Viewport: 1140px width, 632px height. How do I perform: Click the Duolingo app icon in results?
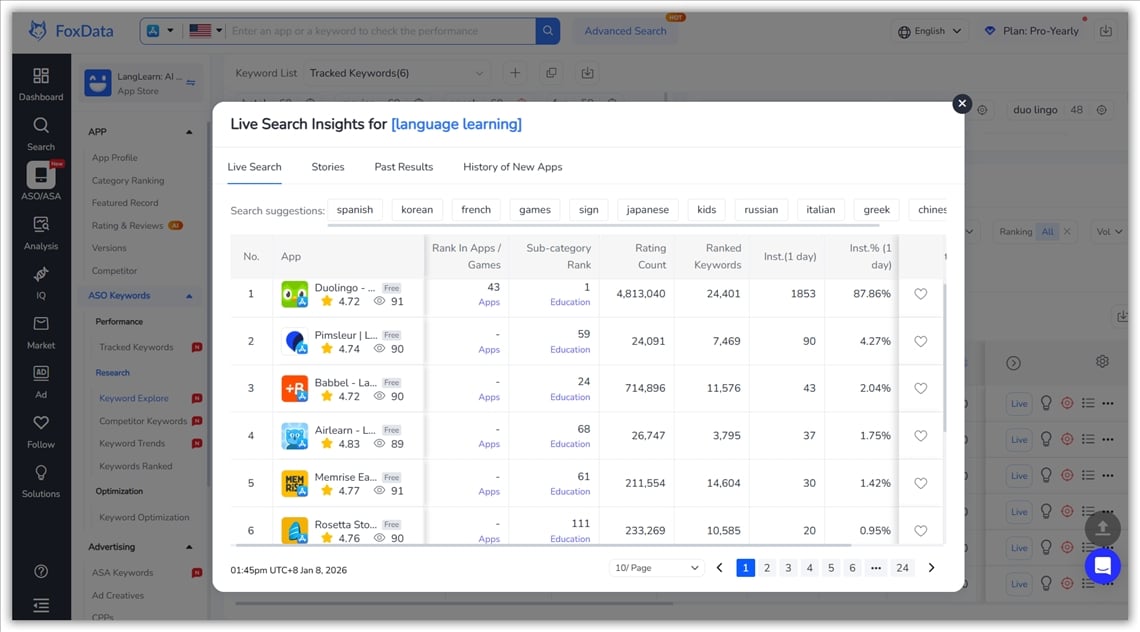[294, 294]
